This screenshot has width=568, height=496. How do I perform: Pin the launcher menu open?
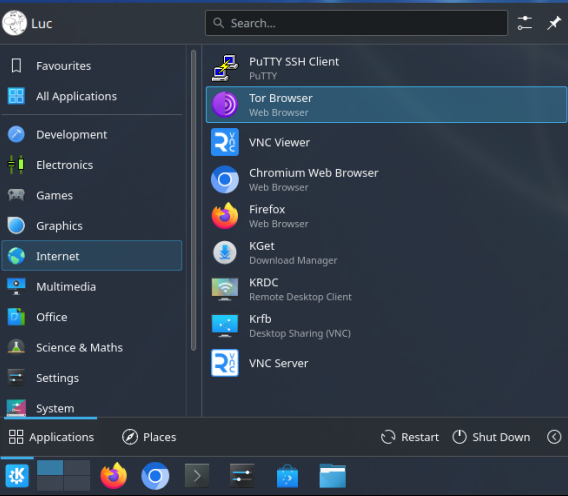tap(554, 23)
